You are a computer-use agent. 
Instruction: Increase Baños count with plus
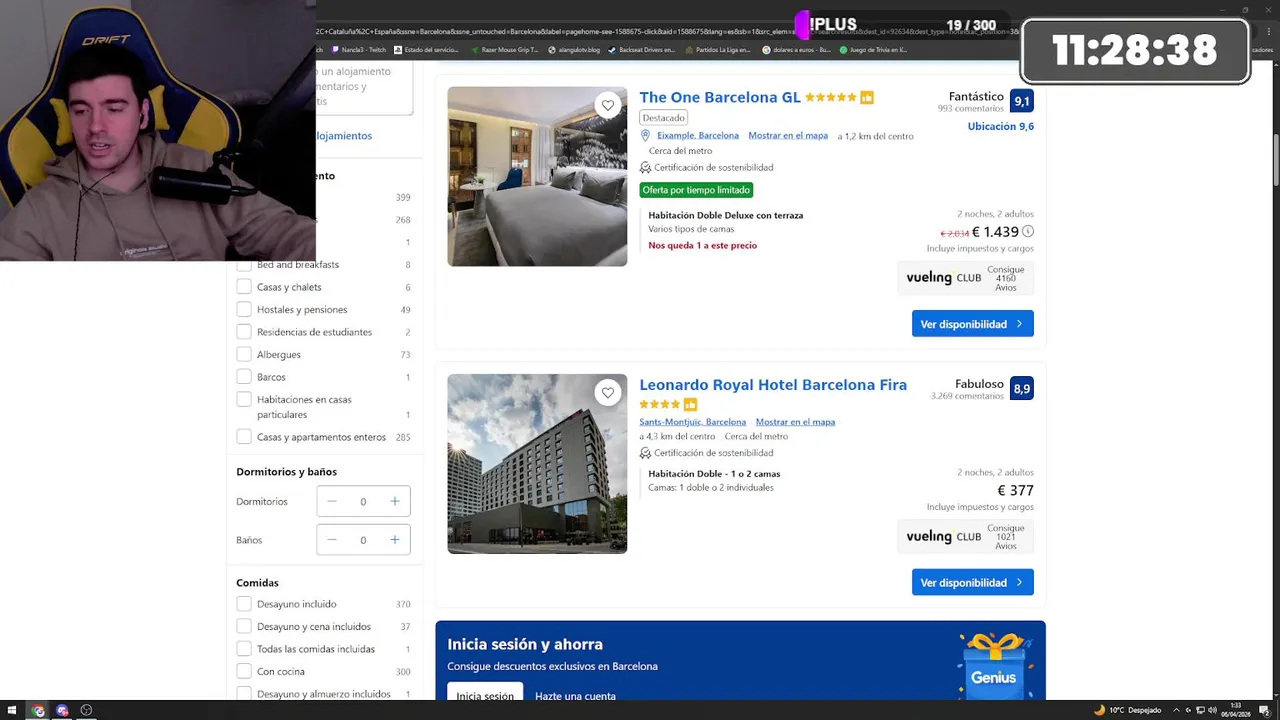click(395, 540)
